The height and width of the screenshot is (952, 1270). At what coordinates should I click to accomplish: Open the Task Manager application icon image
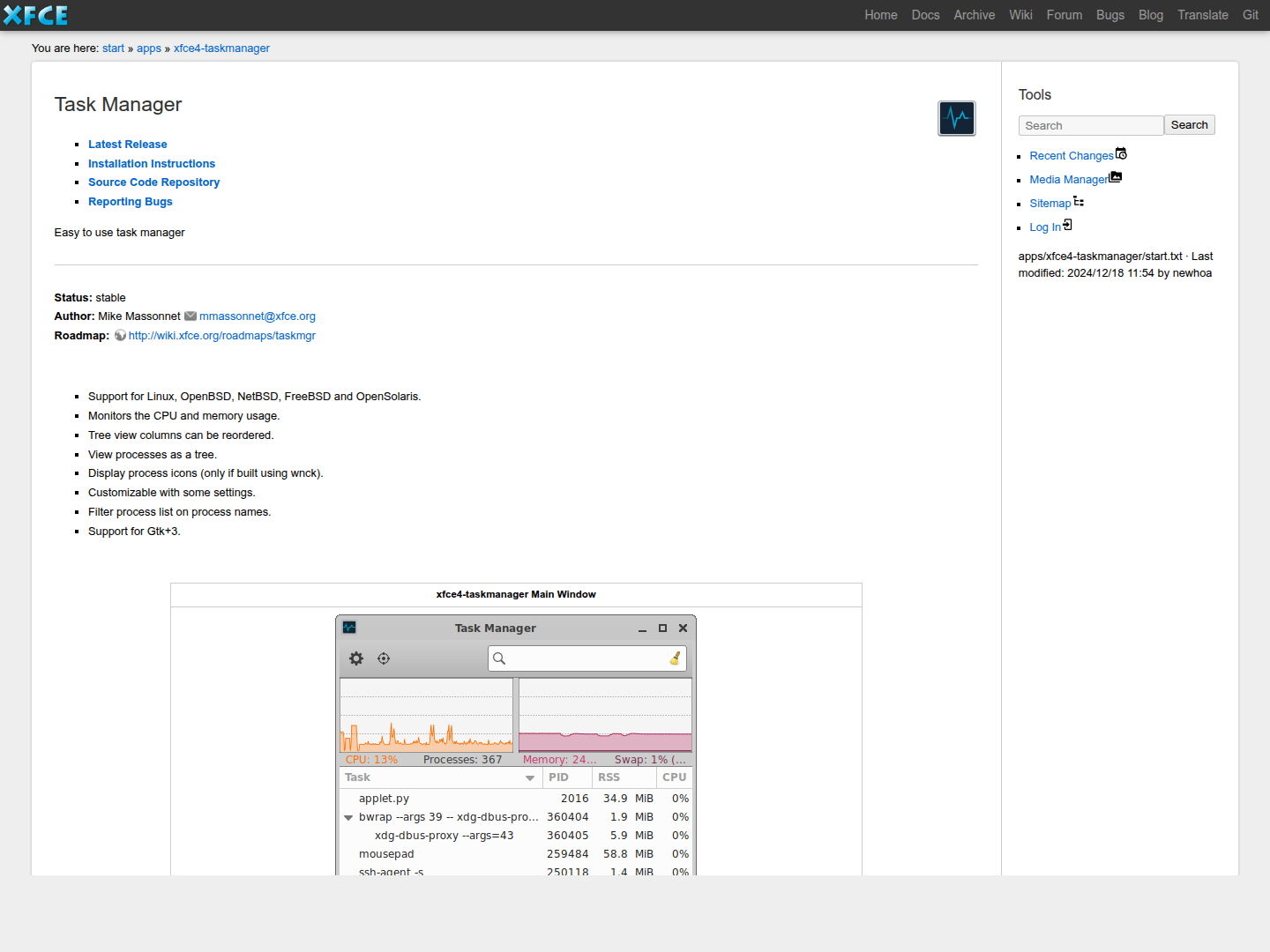click(957, 118)
